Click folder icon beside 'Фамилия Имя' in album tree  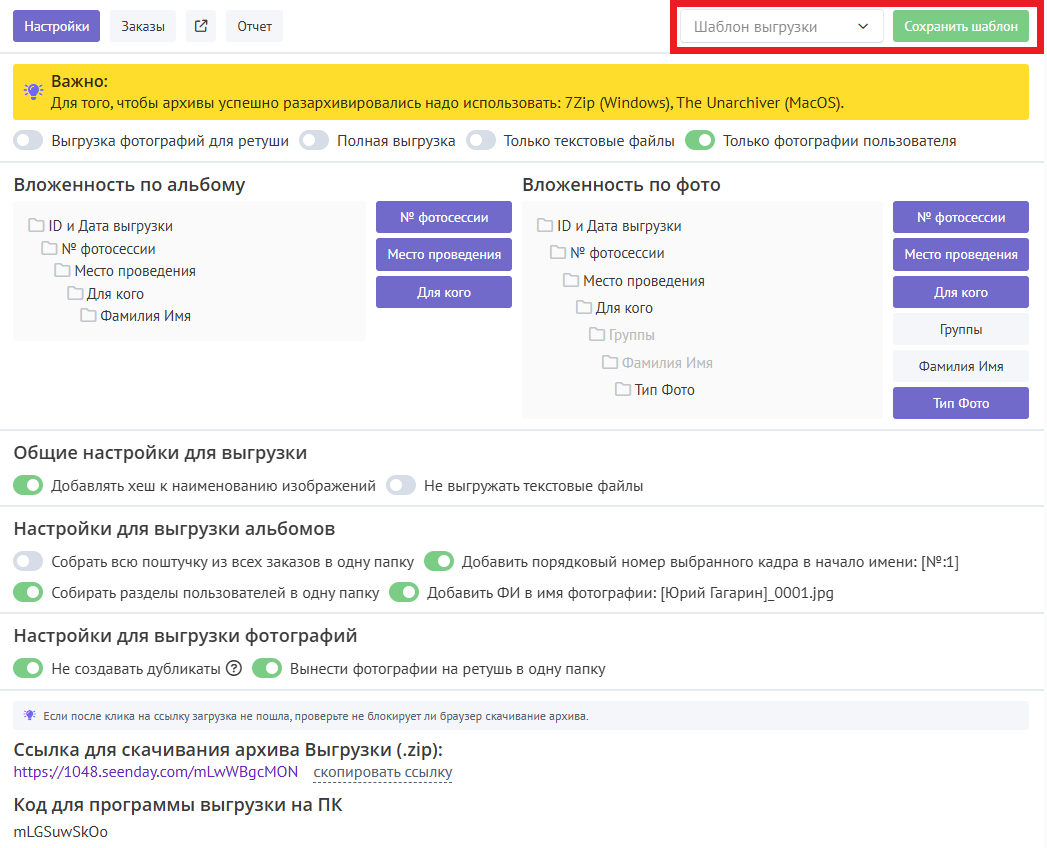coord(88,315)
